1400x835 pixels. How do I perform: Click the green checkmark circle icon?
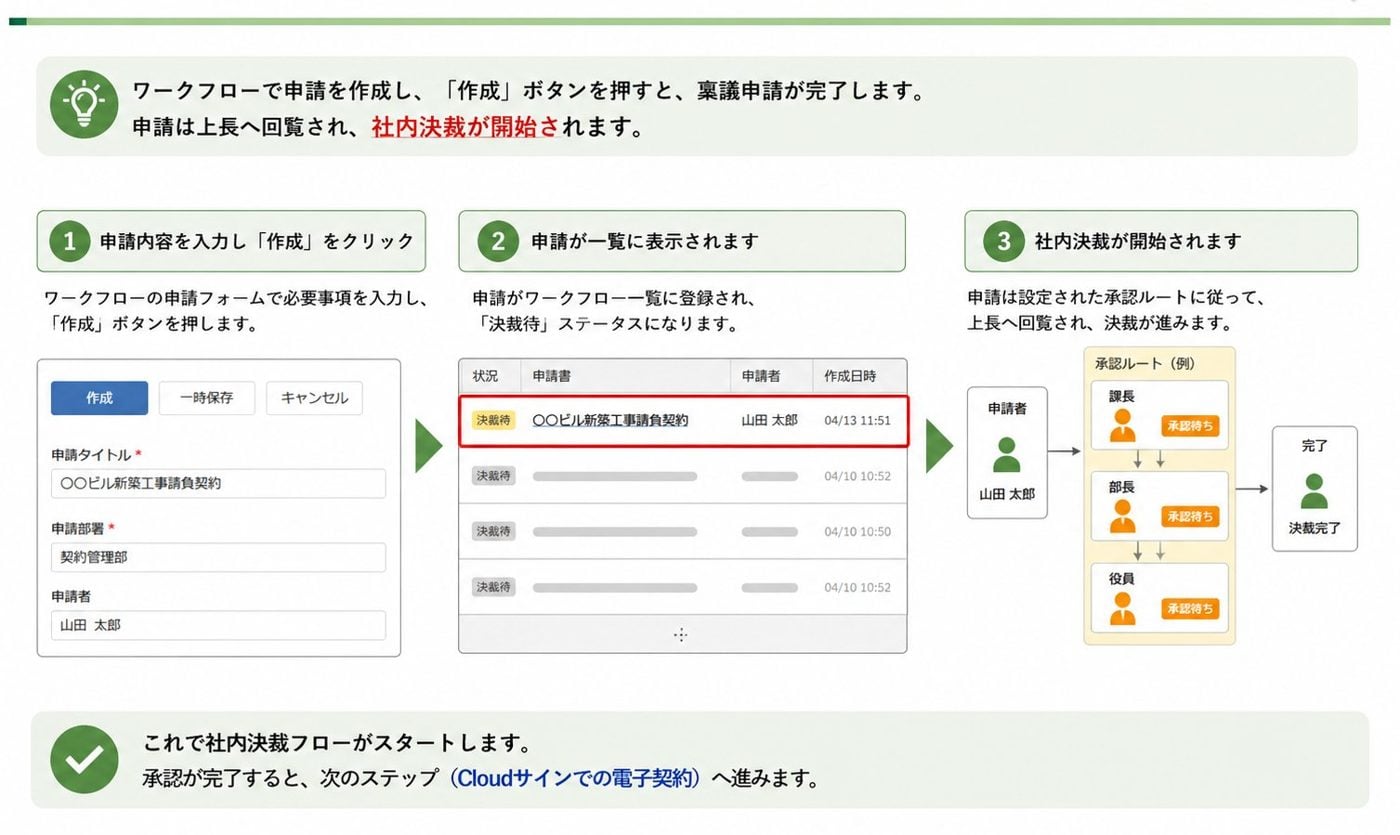pos(84,759)
